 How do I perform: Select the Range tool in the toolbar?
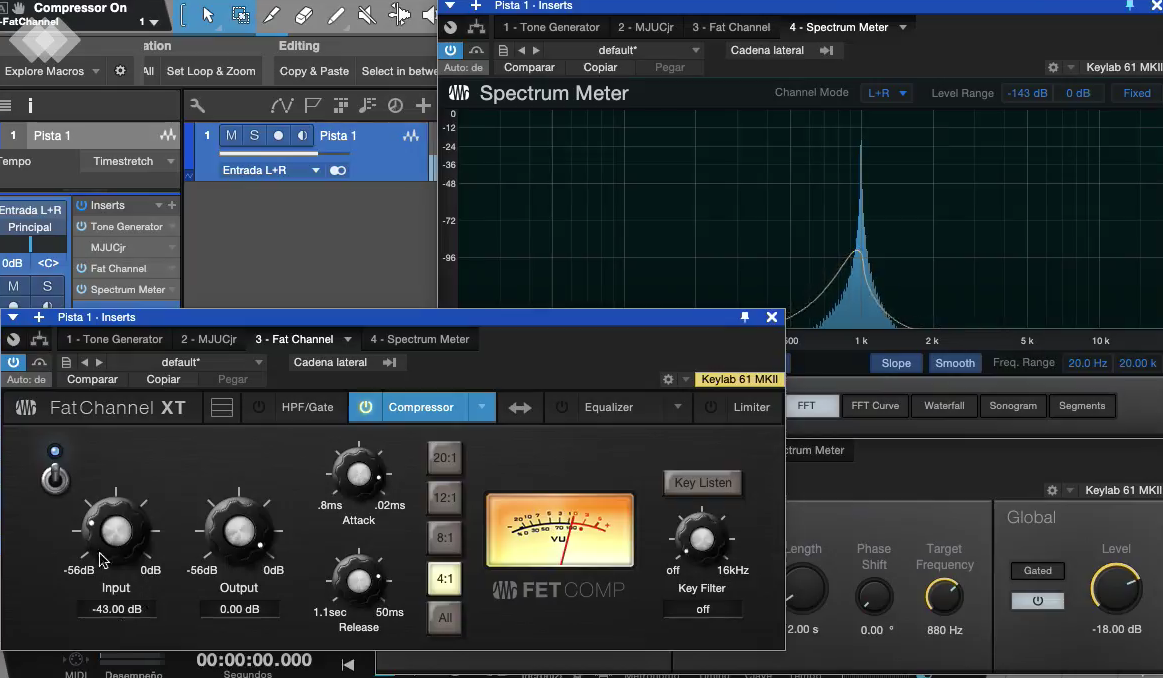240,15
